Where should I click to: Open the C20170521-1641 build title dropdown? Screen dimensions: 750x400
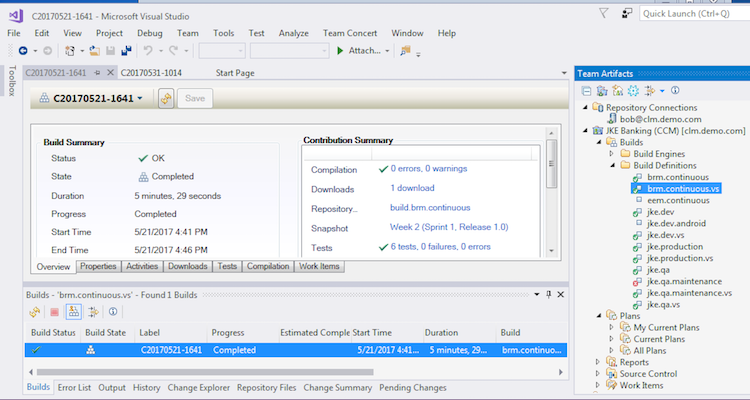pos(140,98)
